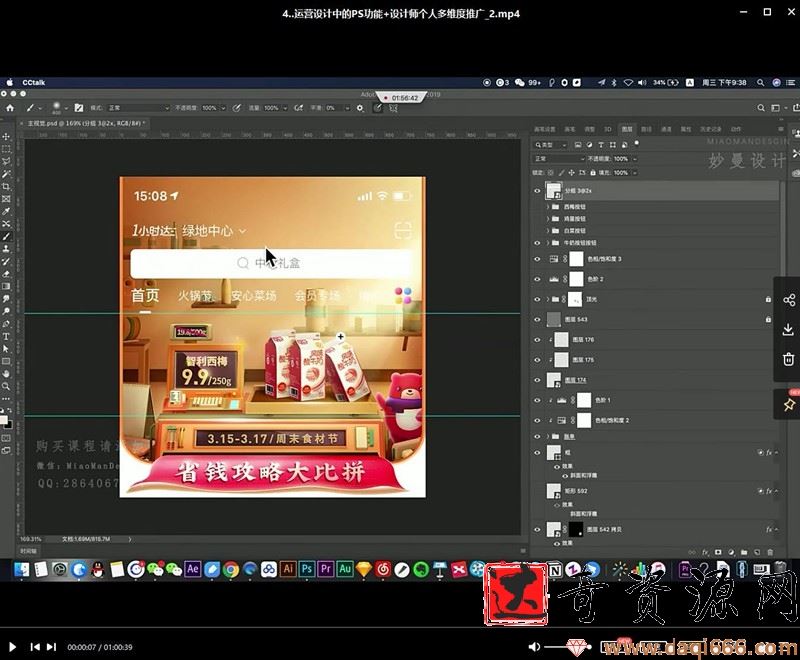Select the document tab for the psd file

[84, 123]
